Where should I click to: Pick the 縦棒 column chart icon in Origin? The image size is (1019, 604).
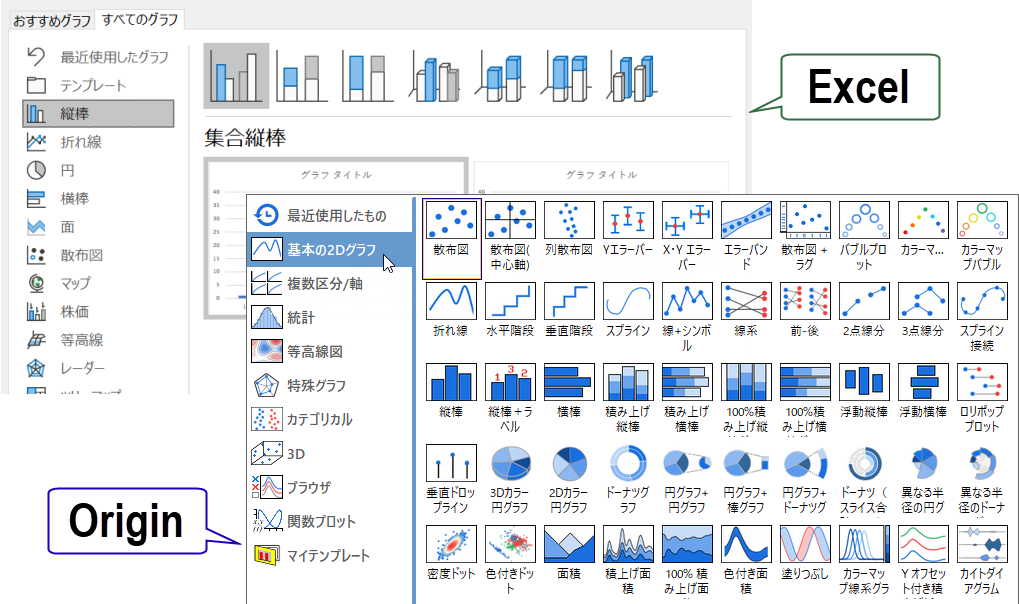point(451,382)
